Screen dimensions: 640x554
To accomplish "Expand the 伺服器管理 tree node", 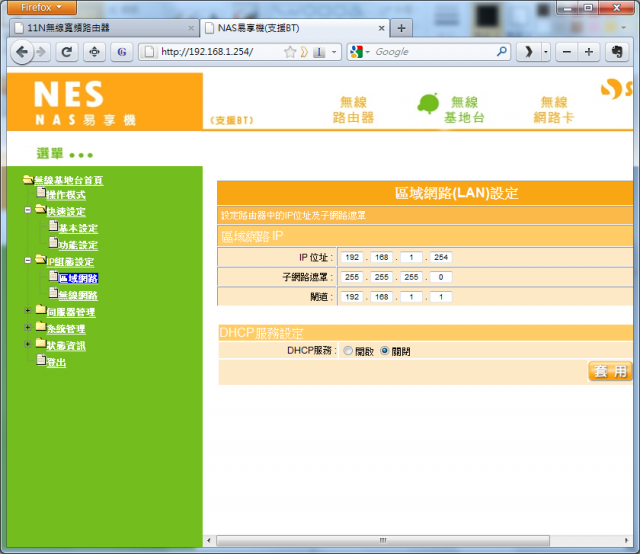I will pyautogui.click(x=28, y=311).
